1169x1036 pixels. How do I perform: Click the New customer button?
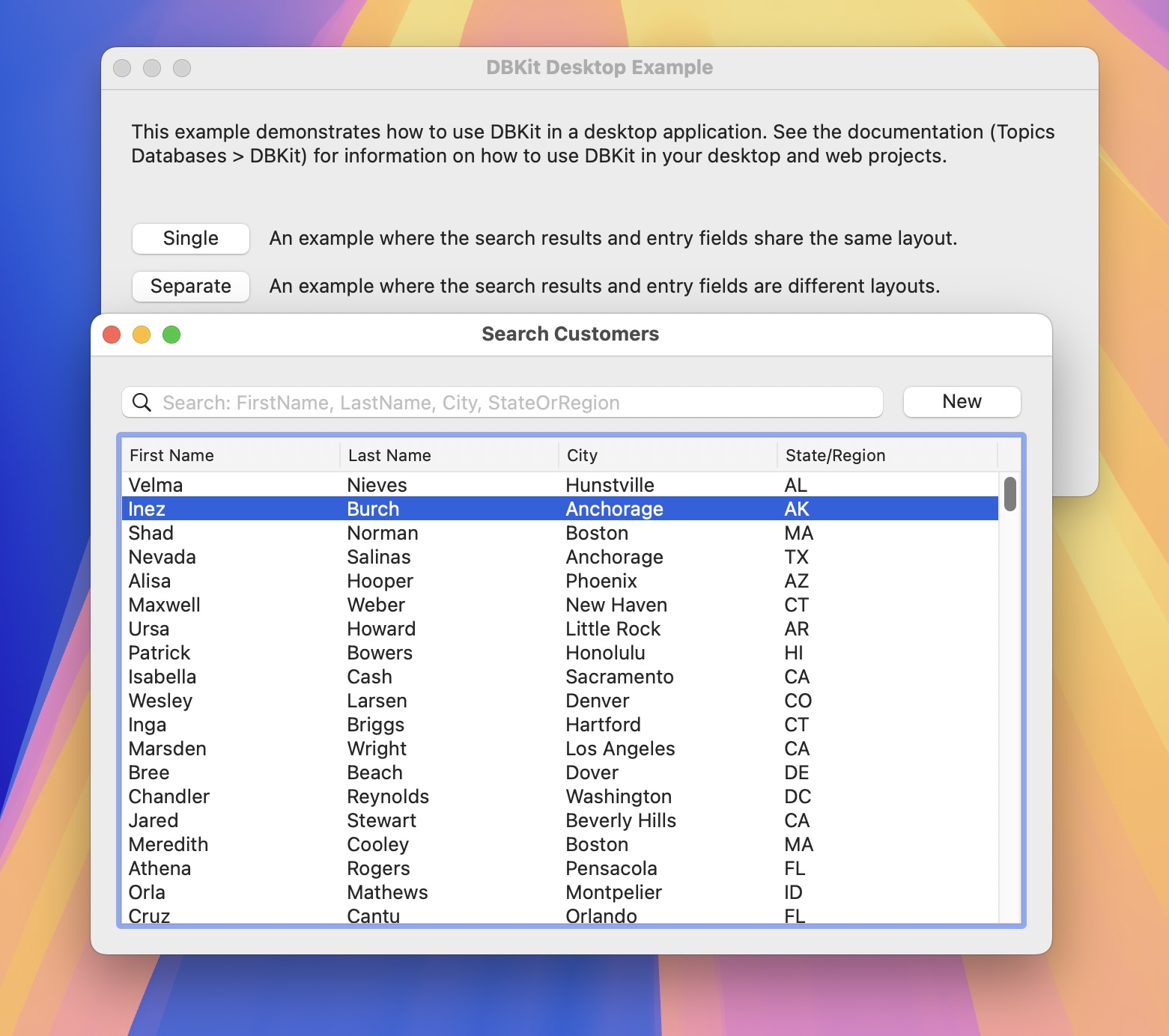(962, 402)
